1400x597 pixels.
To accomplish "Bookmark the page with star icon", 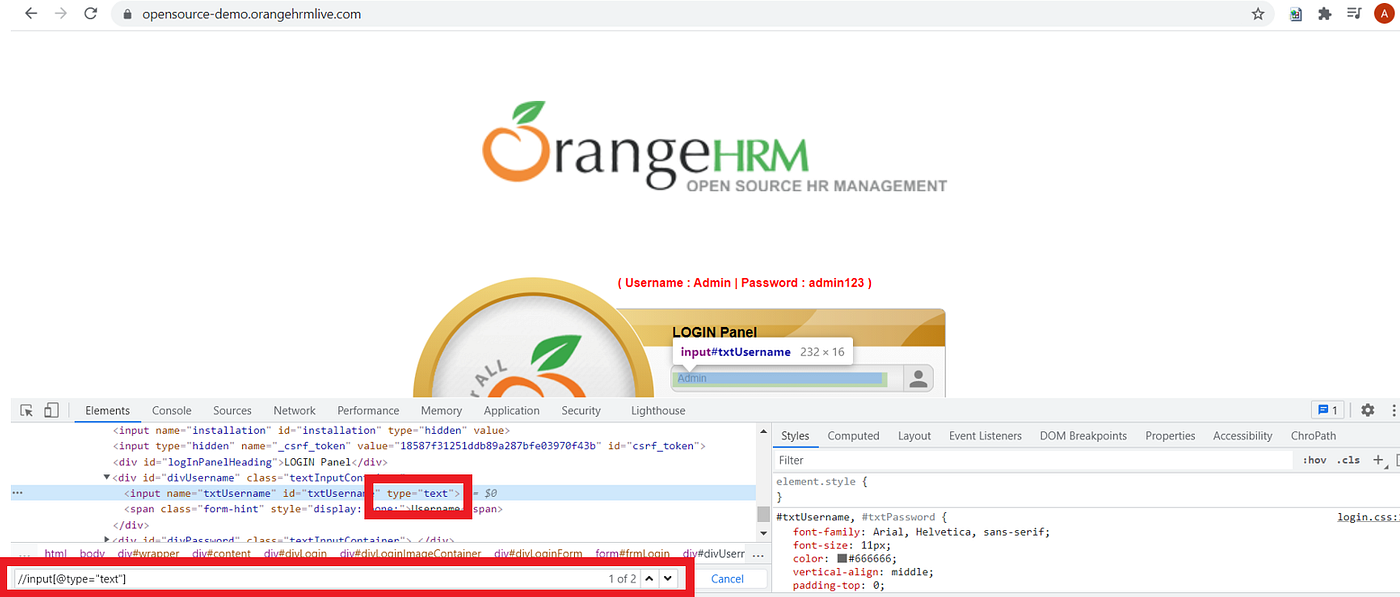I will [1257, 14].
